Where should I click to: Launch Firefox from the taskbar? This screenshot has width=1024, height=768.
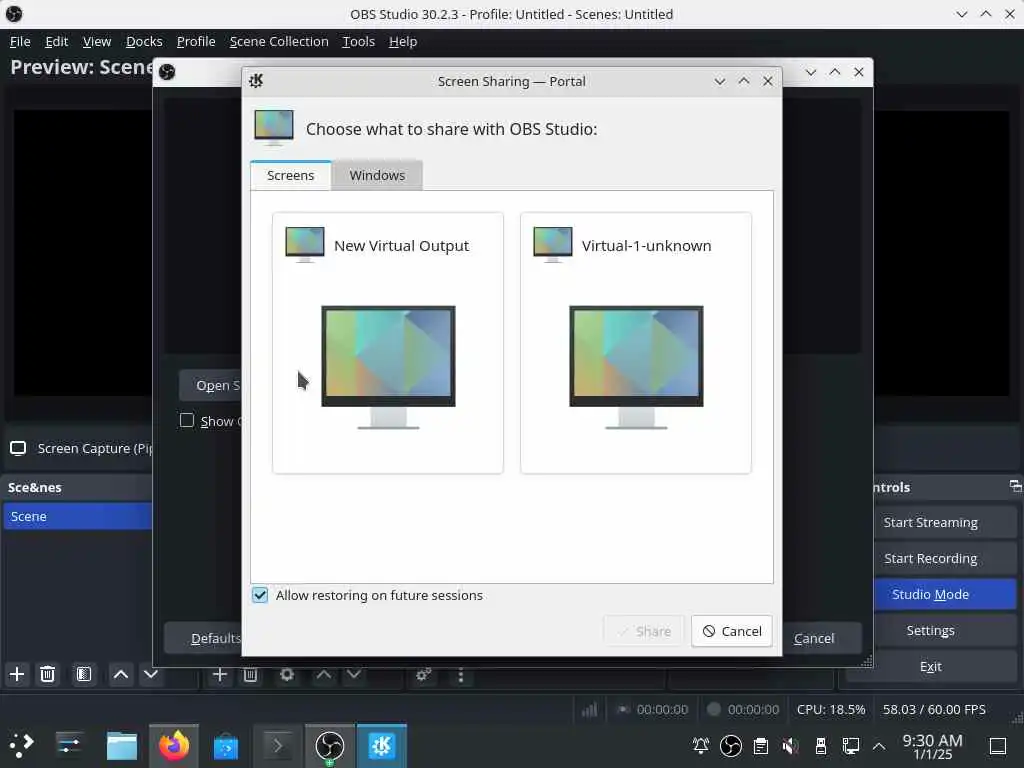click(174, 745)
